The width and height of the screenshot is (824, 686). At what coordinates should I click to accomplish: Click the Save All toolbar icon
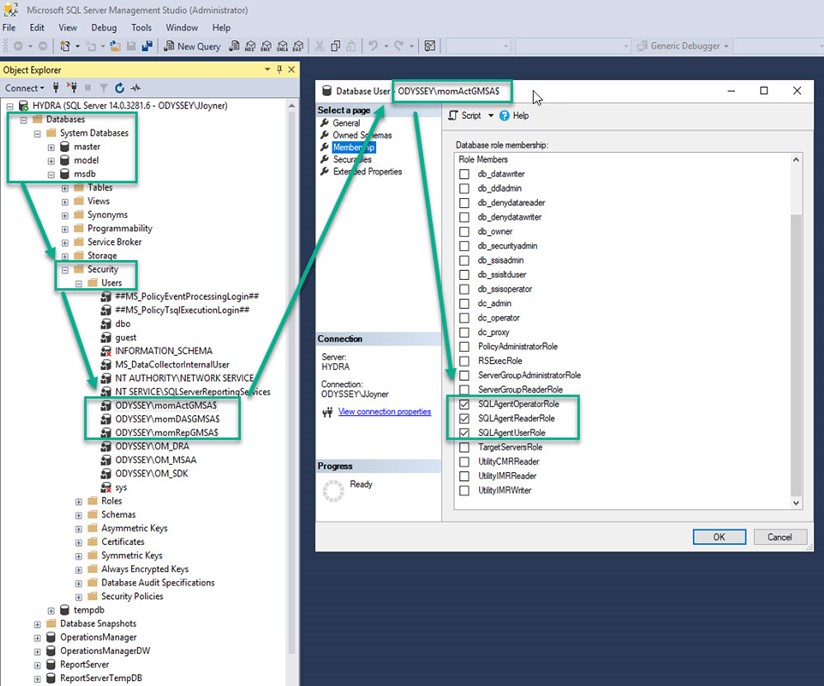click(147, 46)
